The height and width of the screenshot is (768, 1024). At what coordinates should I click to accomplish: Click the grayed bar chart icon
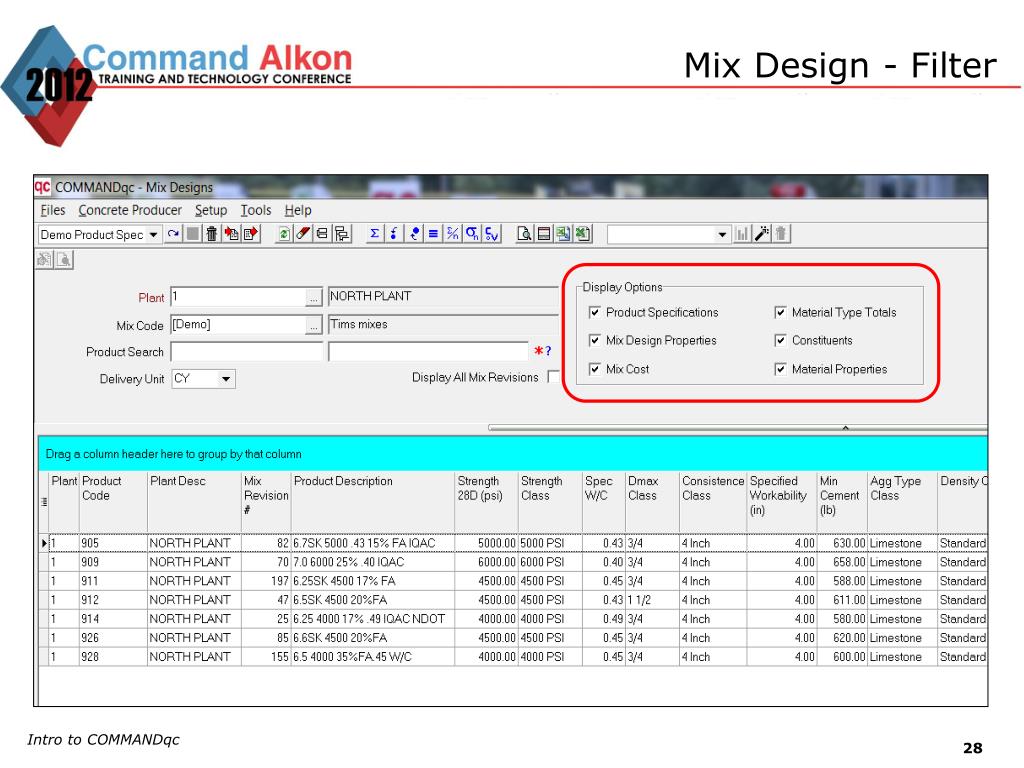tap(741, 234)
